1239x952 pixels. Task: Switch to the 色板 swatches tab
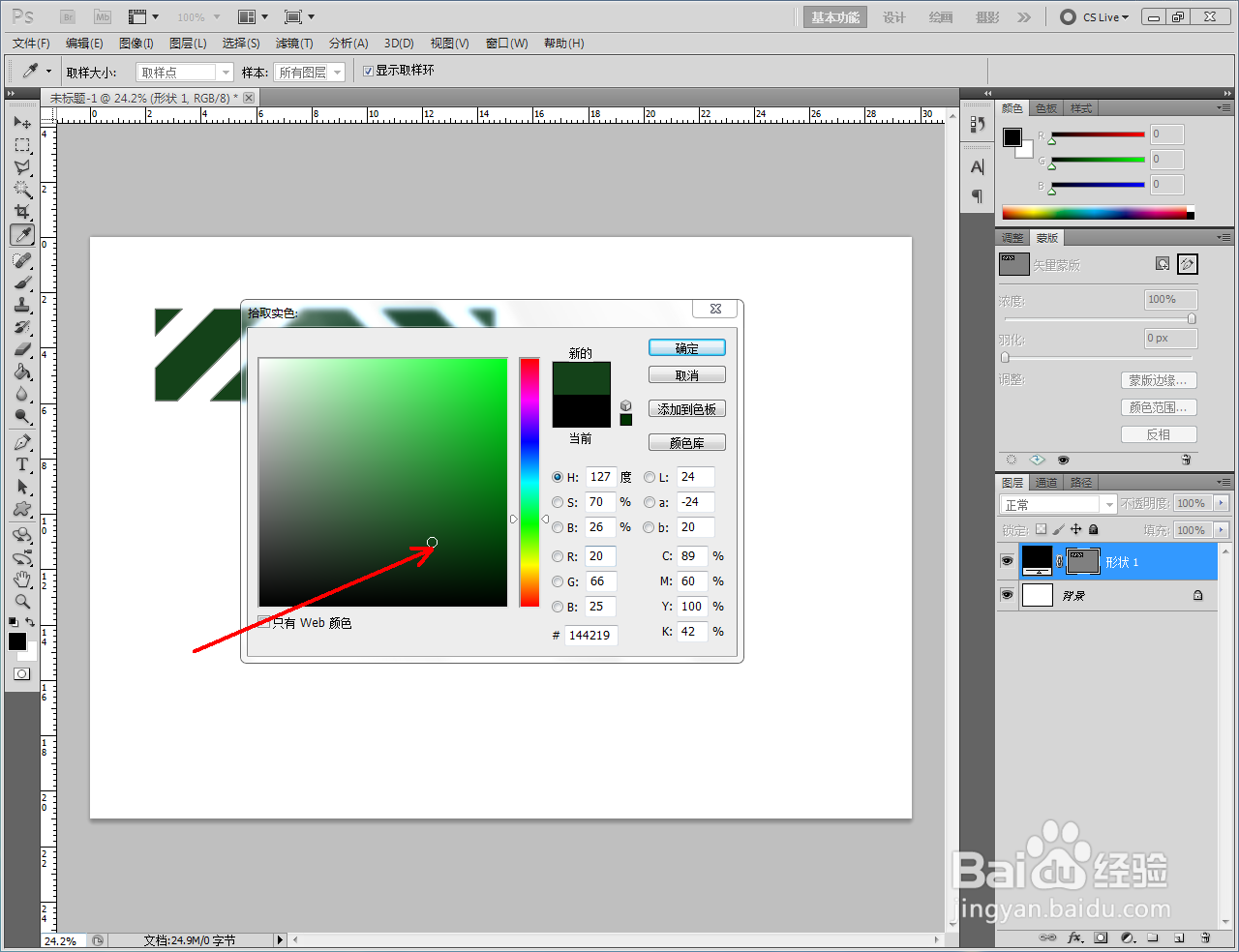click(1046, 108)
